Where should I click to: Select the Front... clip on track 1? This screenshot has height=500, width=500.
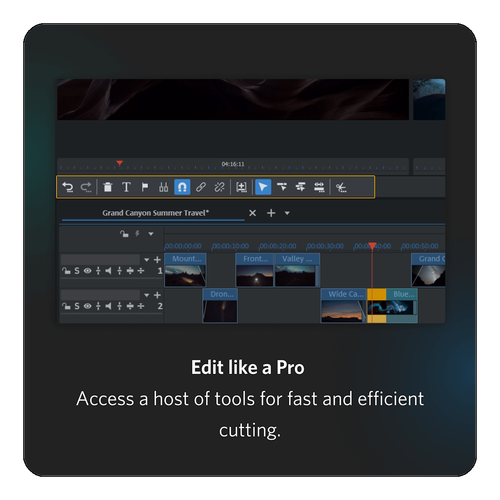click(x=255, y=270)
